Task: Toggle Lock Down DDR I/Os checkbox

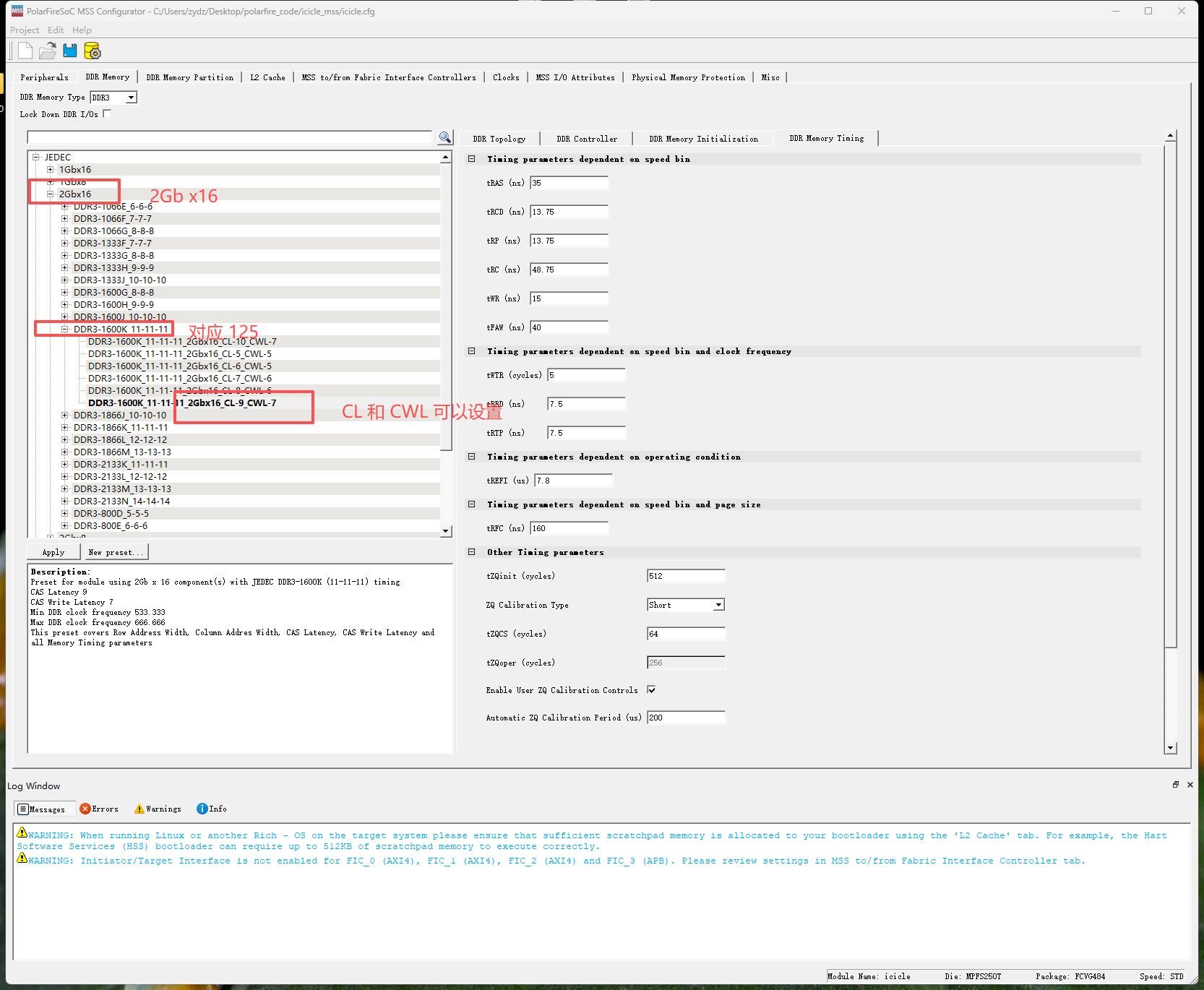Action: 107,113
